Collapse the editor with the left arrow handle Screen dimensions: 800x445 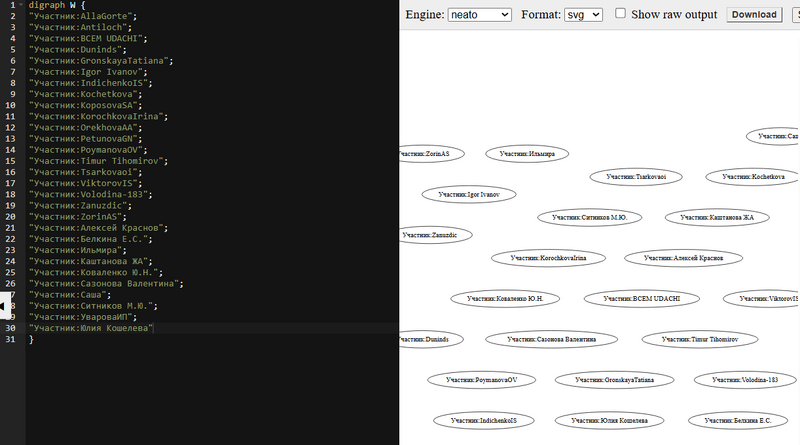[x=4, y=305]
